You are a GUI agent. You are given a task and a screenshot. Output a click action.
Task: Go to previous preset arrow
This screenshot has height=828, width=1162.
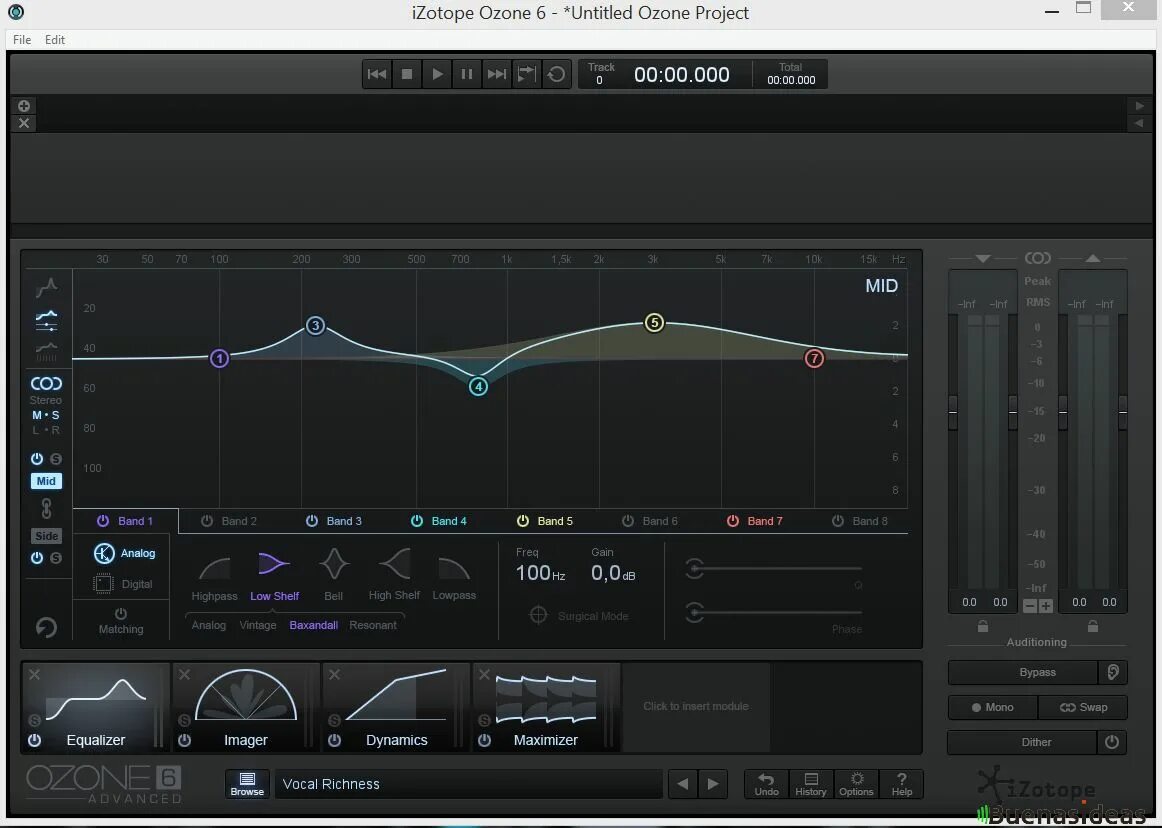click(x=683, y=784)
